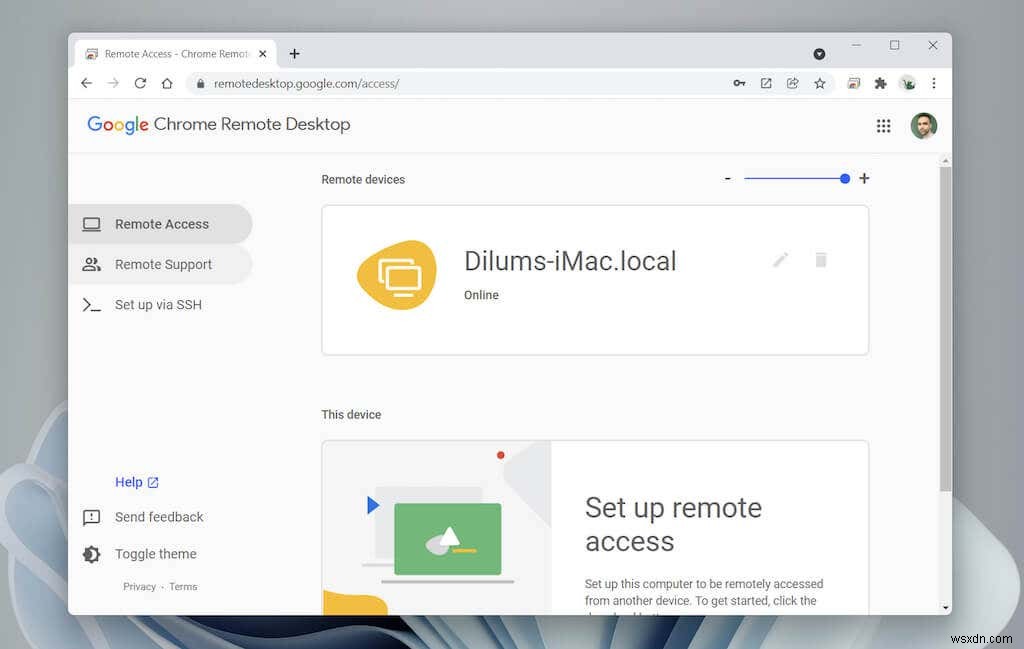The image size is (1024, 649).
Task: Open the Google apps grid launcher
Action: 883,125
